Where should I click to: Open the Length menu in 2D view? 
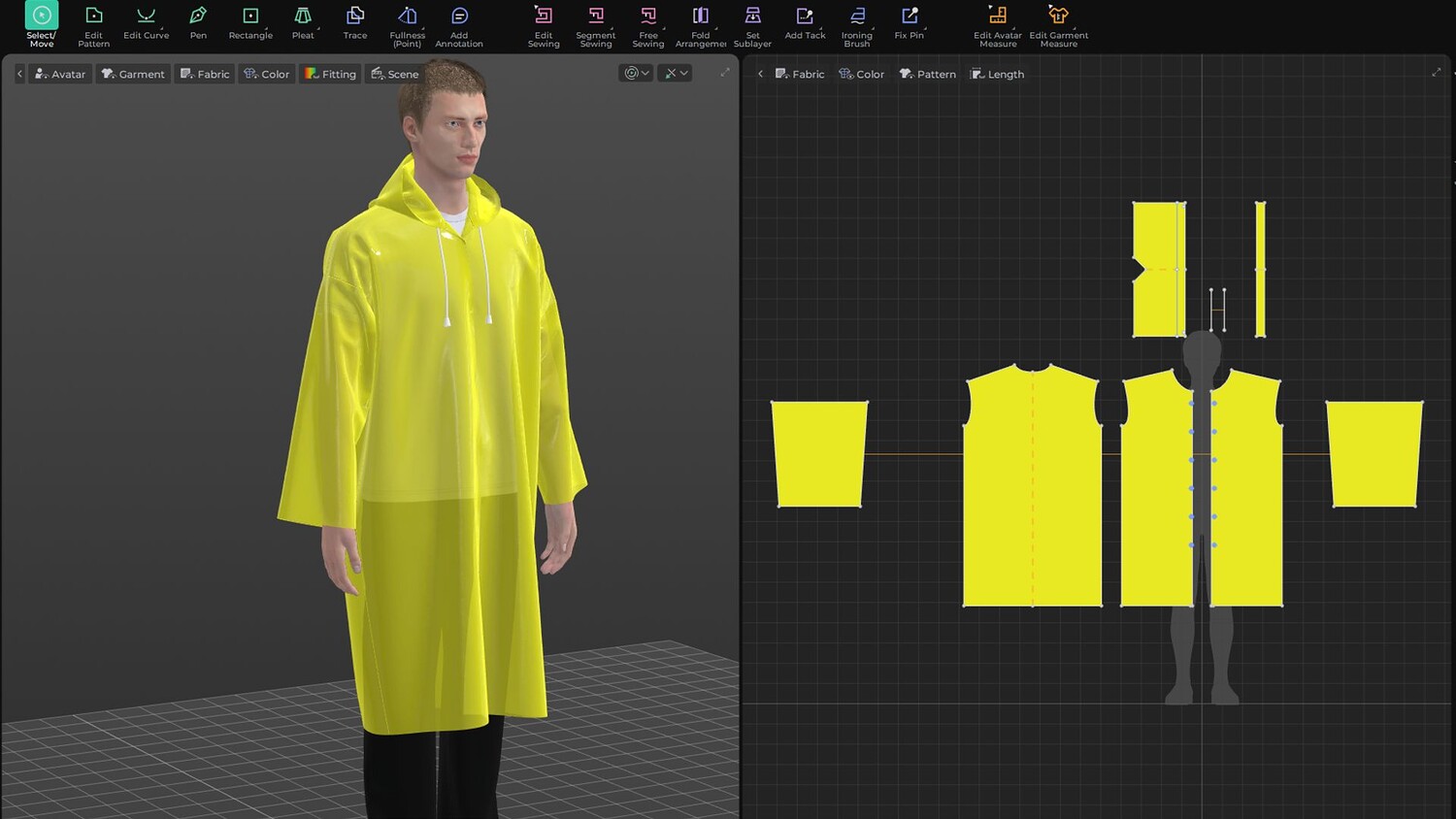[x=998, y=74]
